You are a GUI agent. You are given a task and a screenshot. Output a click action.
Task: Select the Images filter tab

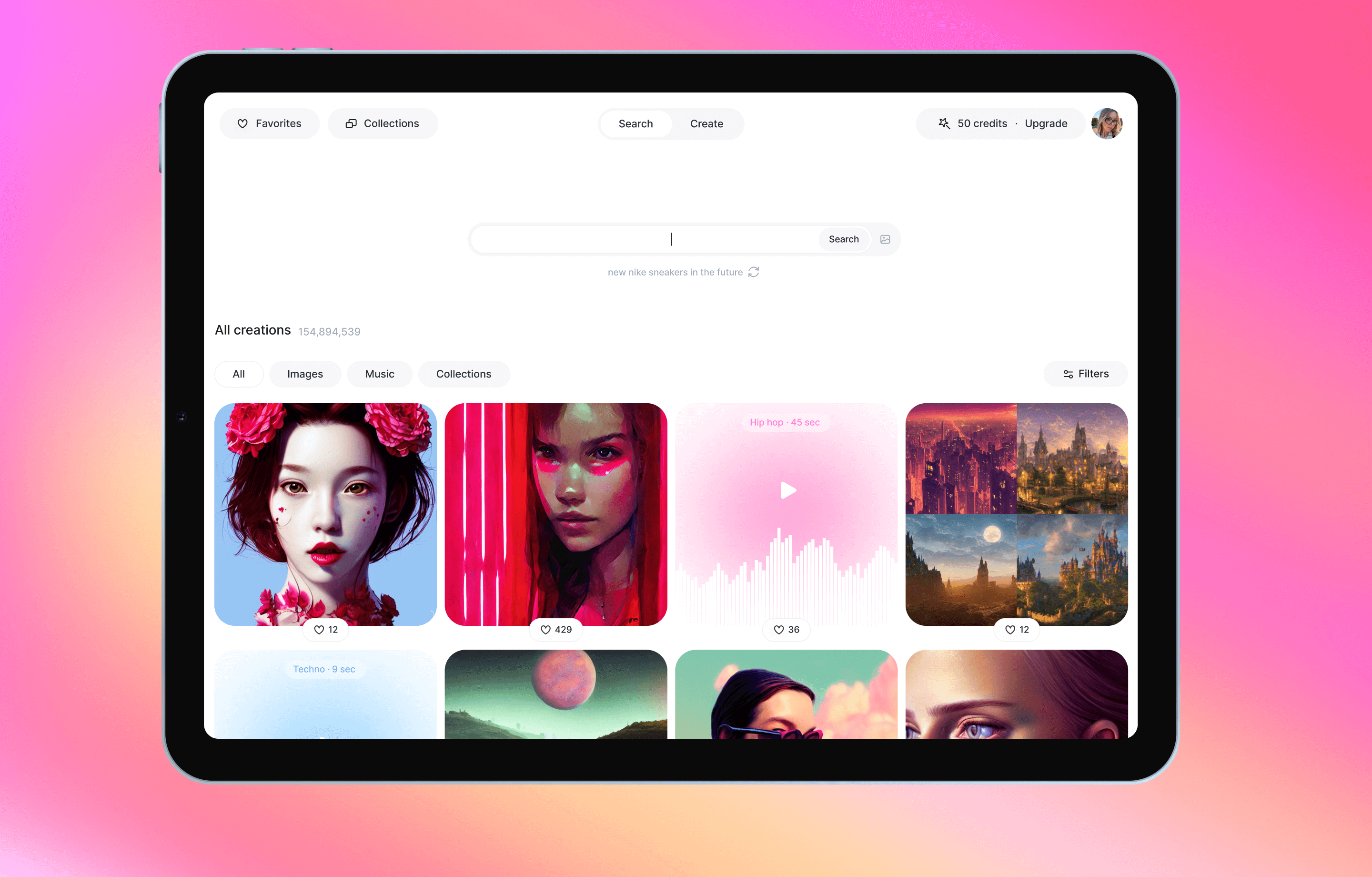coord(304,374)
